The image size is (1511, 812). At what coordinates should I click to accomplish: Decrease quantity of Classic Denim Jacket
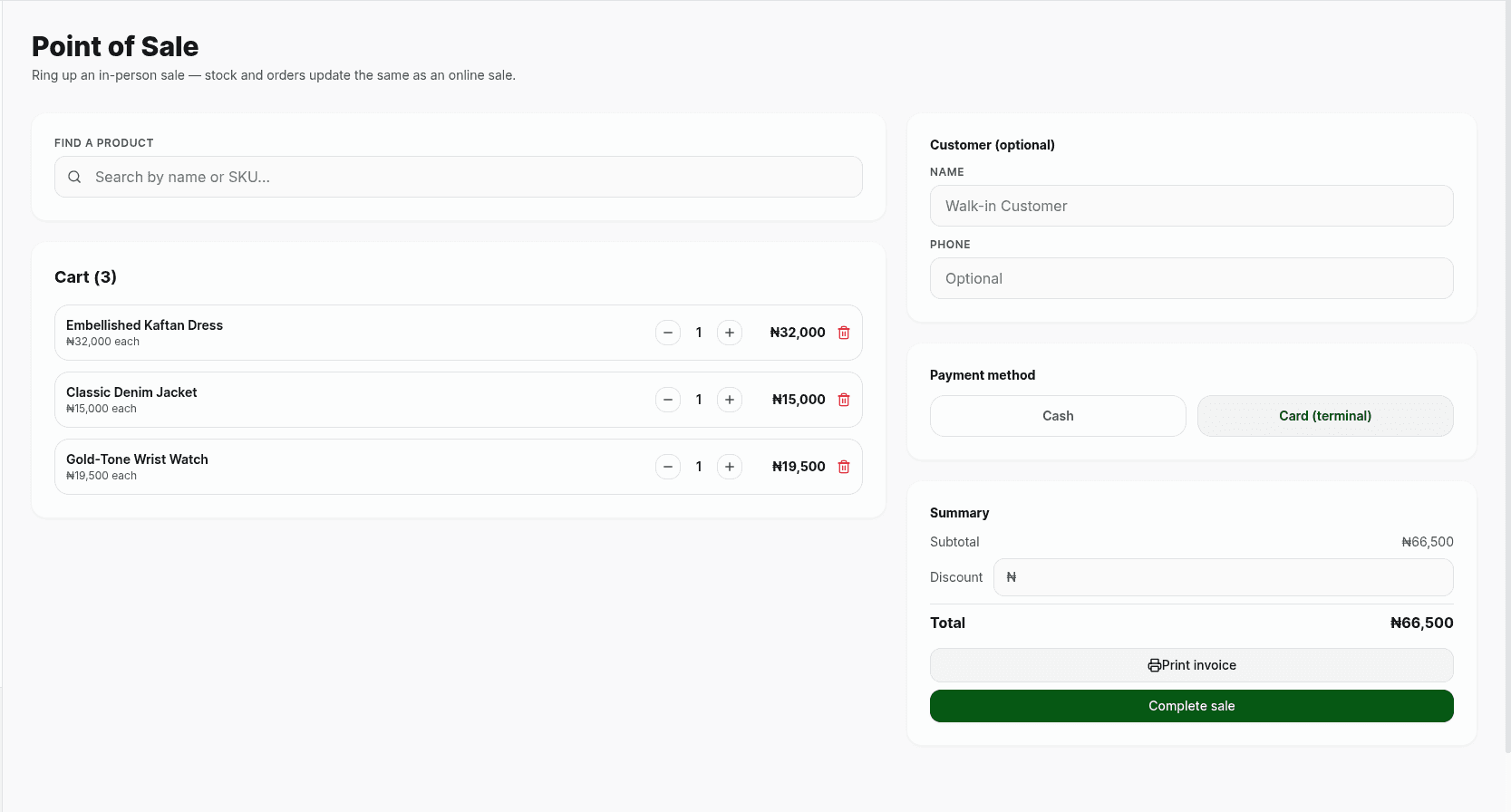tap(668, 400)
